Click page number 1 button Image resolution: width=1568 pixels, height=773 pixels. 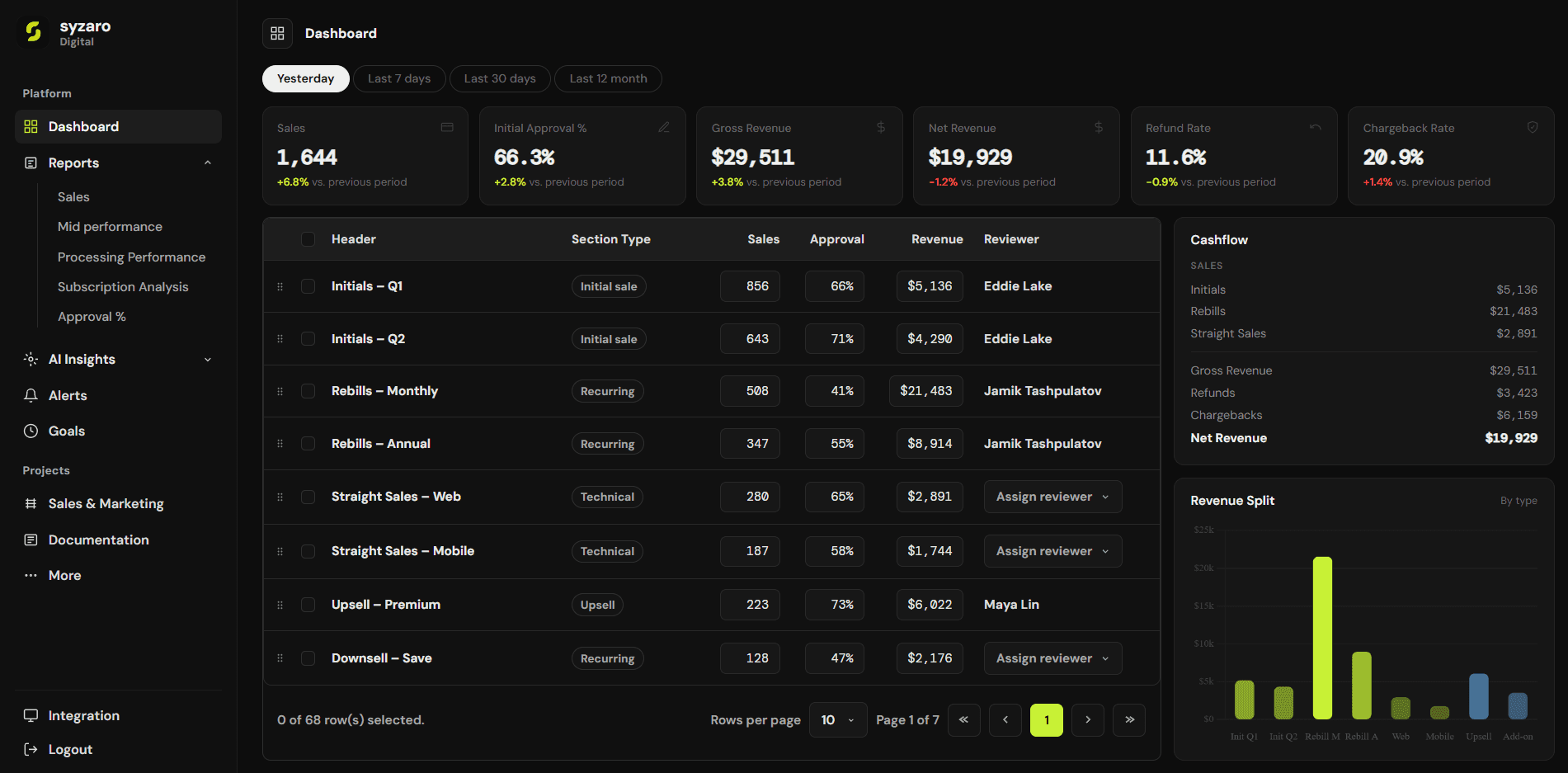(1047, 720)
